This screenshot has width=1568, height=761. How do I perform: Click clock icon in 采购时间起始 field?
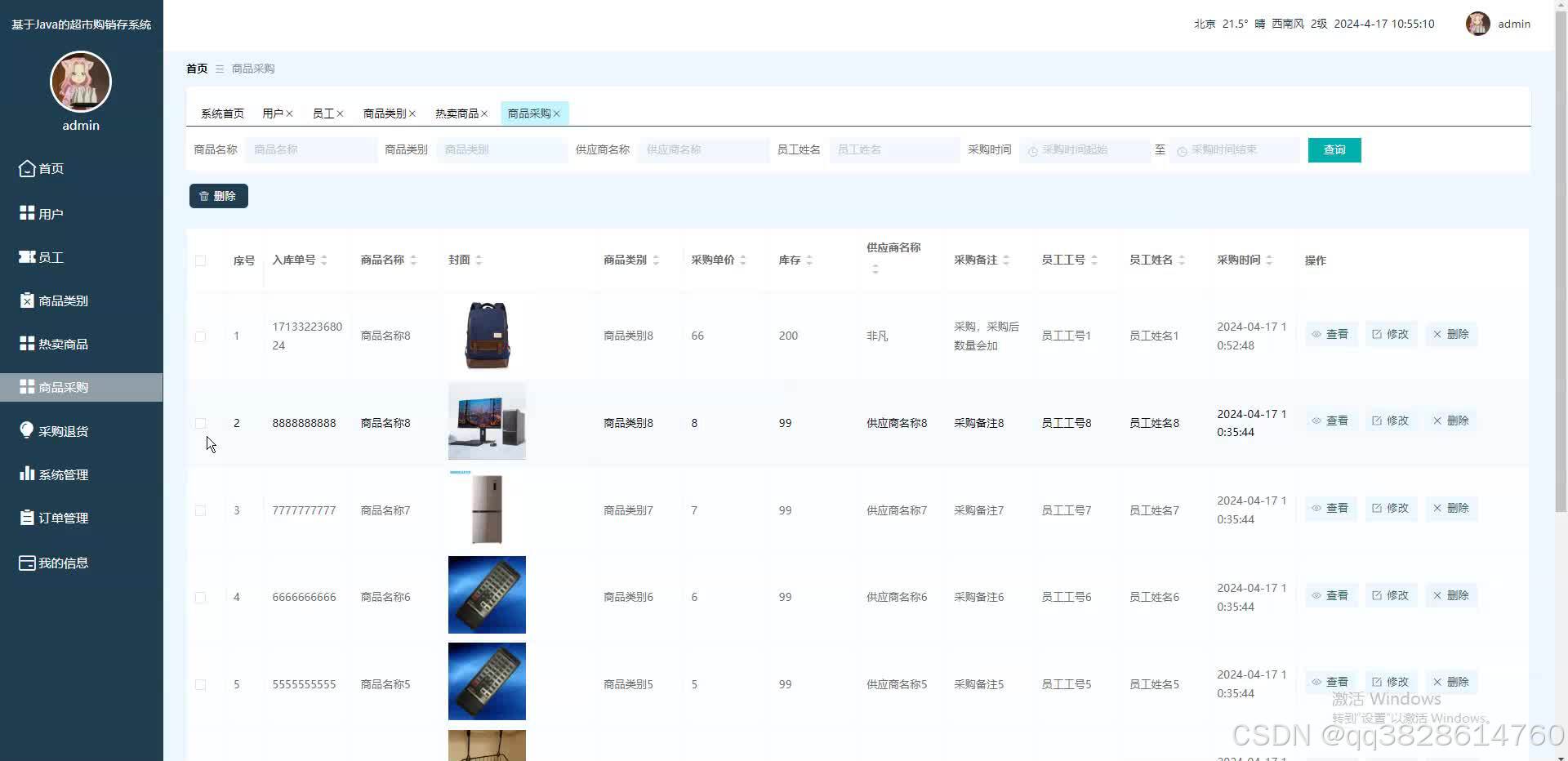click(1032, 151)
